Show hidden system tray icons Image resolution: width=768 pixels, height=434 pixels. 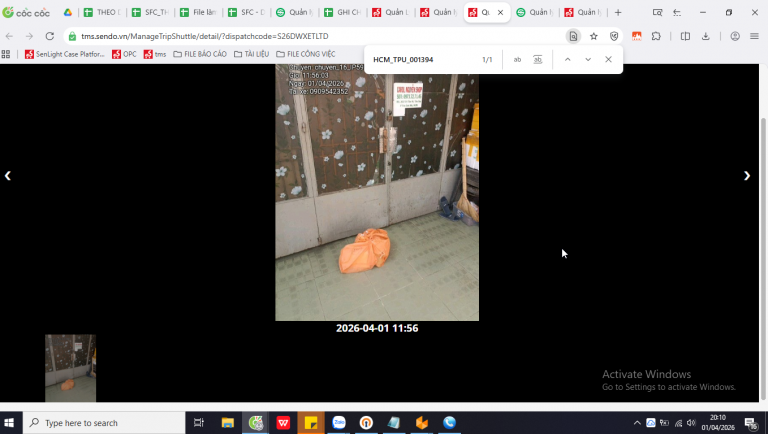tap(637, 423)
